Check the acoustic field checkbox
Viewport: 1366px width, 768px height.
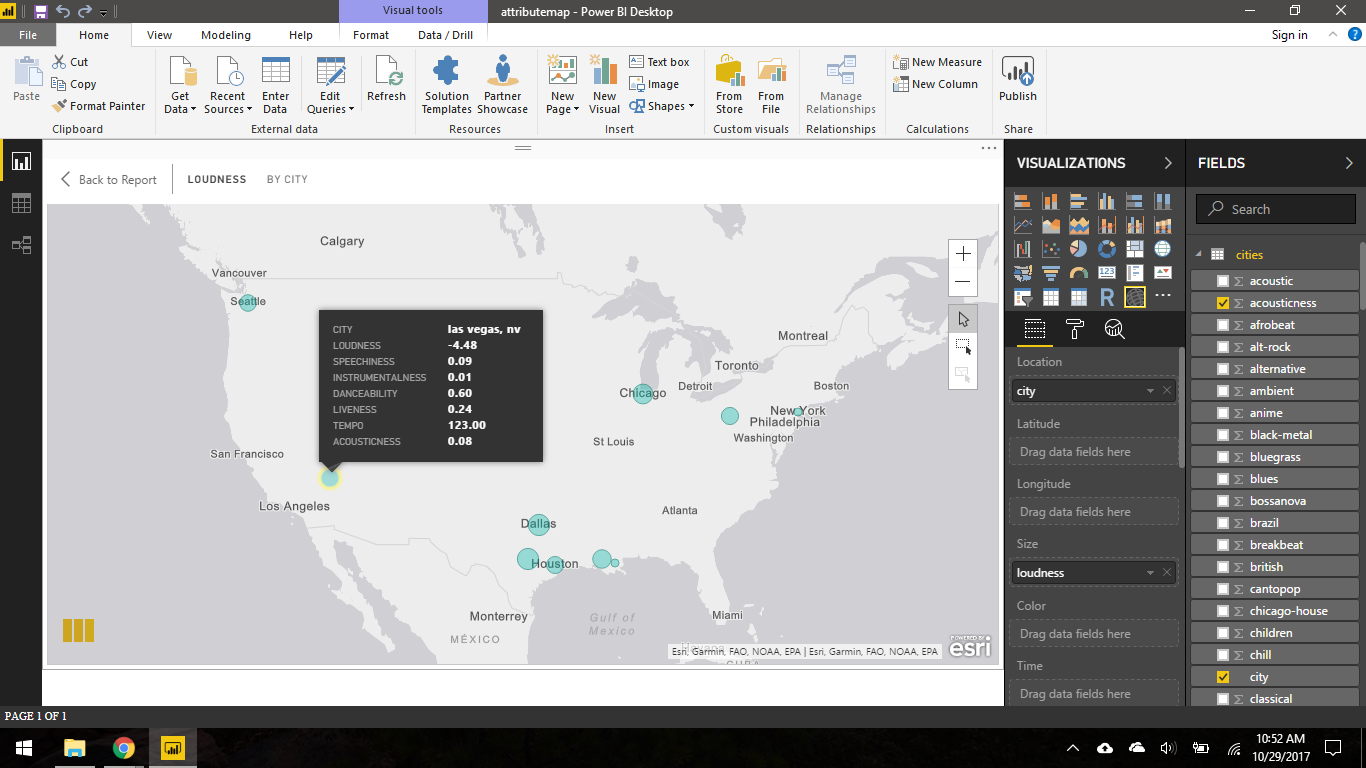[1222, 281]
